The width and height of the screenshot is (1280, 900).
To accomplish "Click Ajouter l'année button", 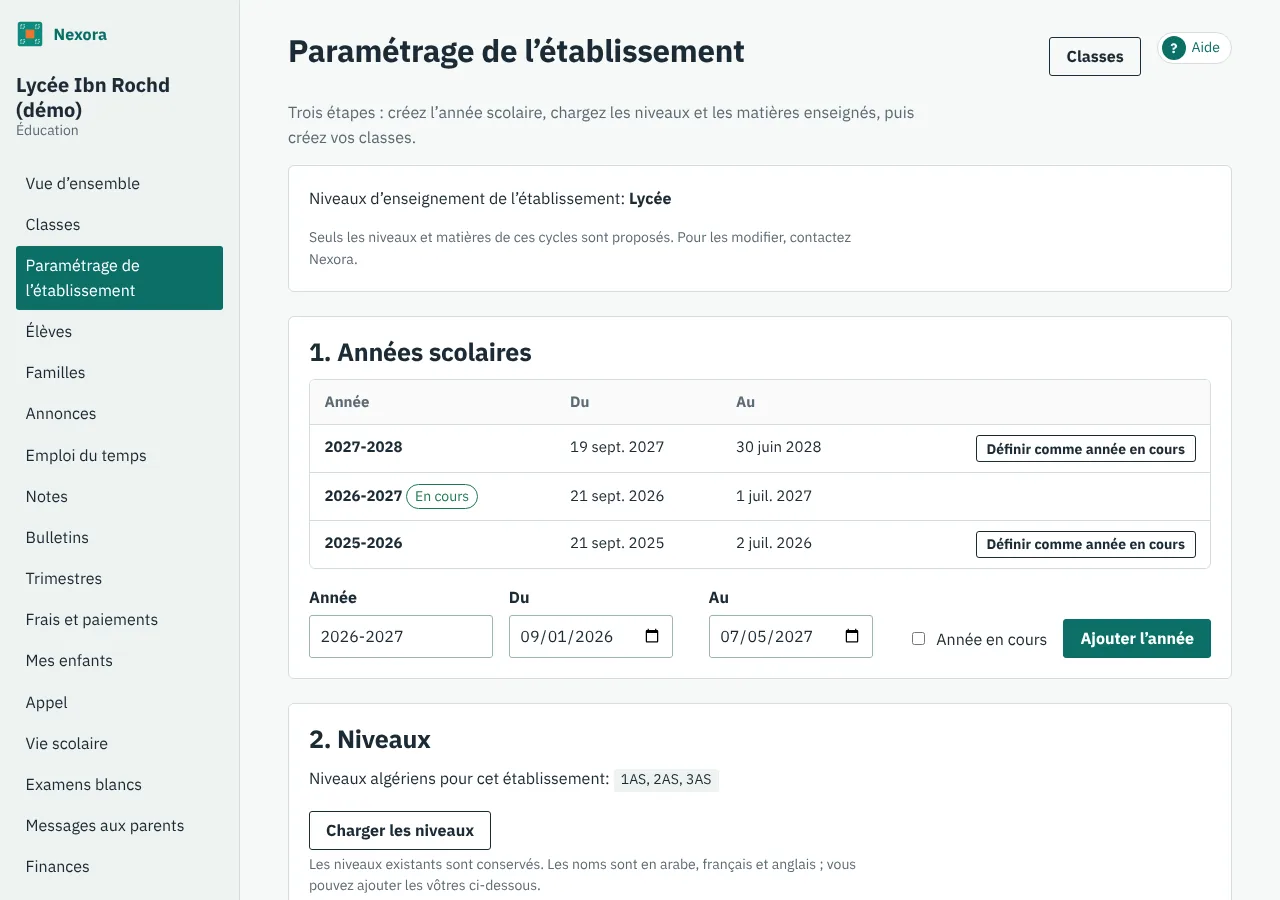I will pos(1137,638).
